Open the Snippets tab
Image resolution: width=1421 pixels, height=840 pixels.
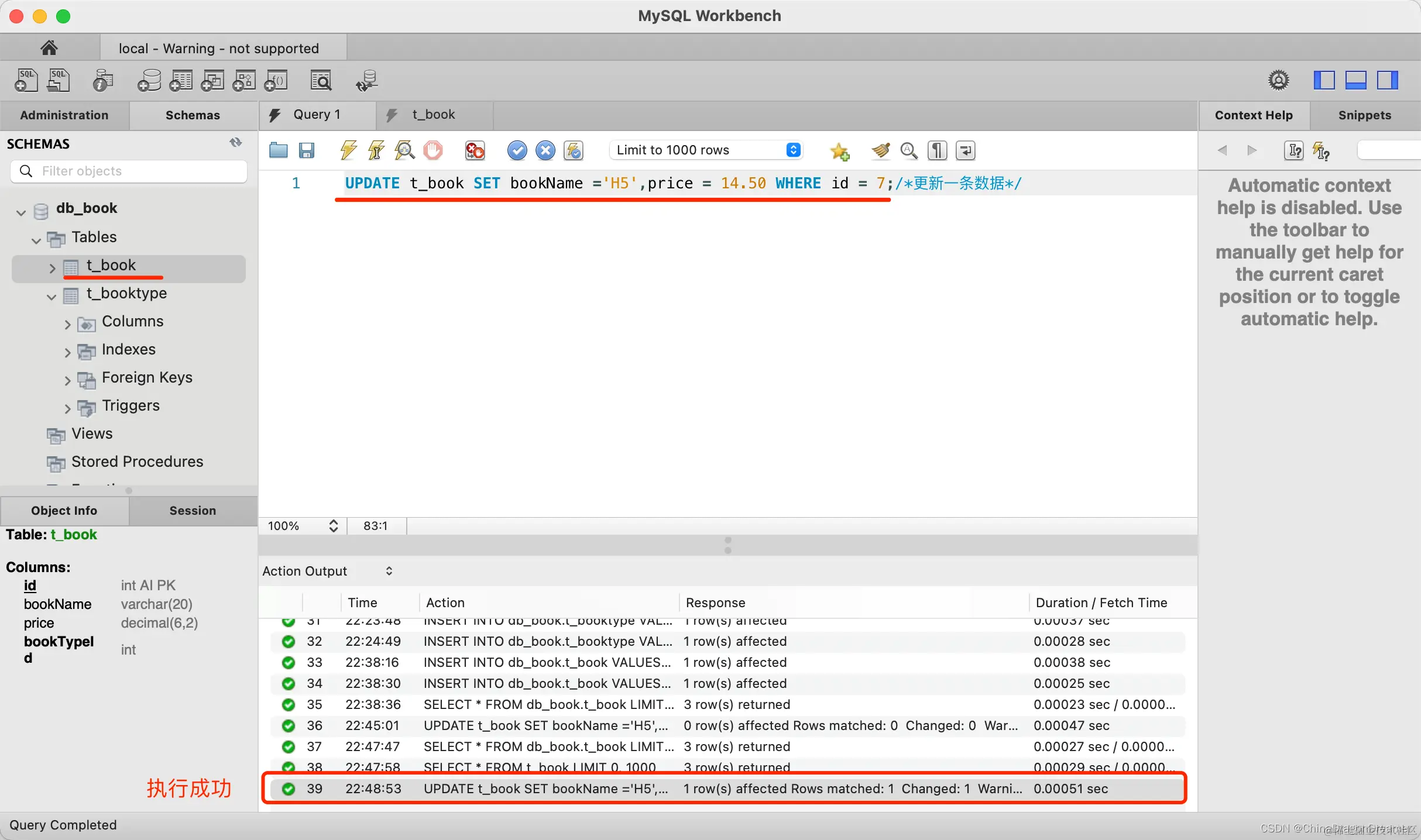[1364, 115]
